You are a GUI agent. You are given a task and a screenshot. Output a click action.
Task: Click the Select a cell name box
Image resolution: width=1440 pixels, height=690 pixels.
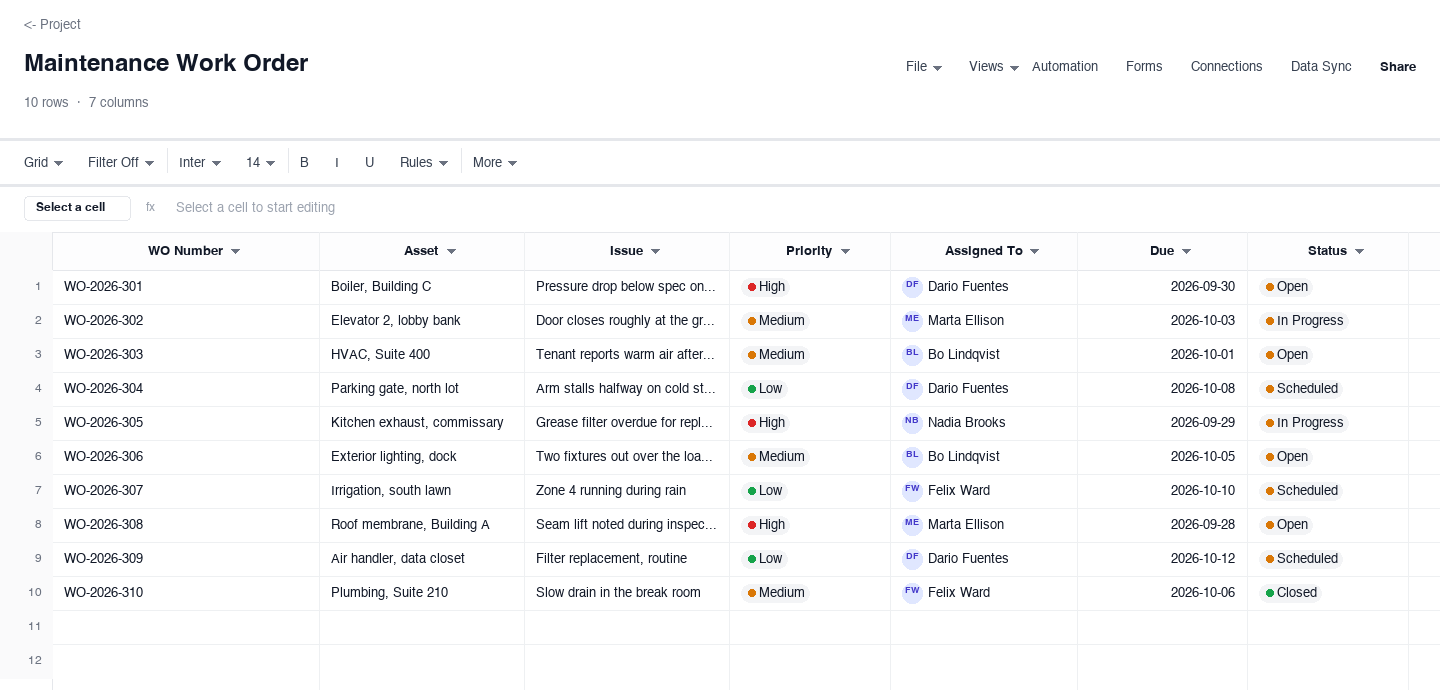click(x=78, y=208)
